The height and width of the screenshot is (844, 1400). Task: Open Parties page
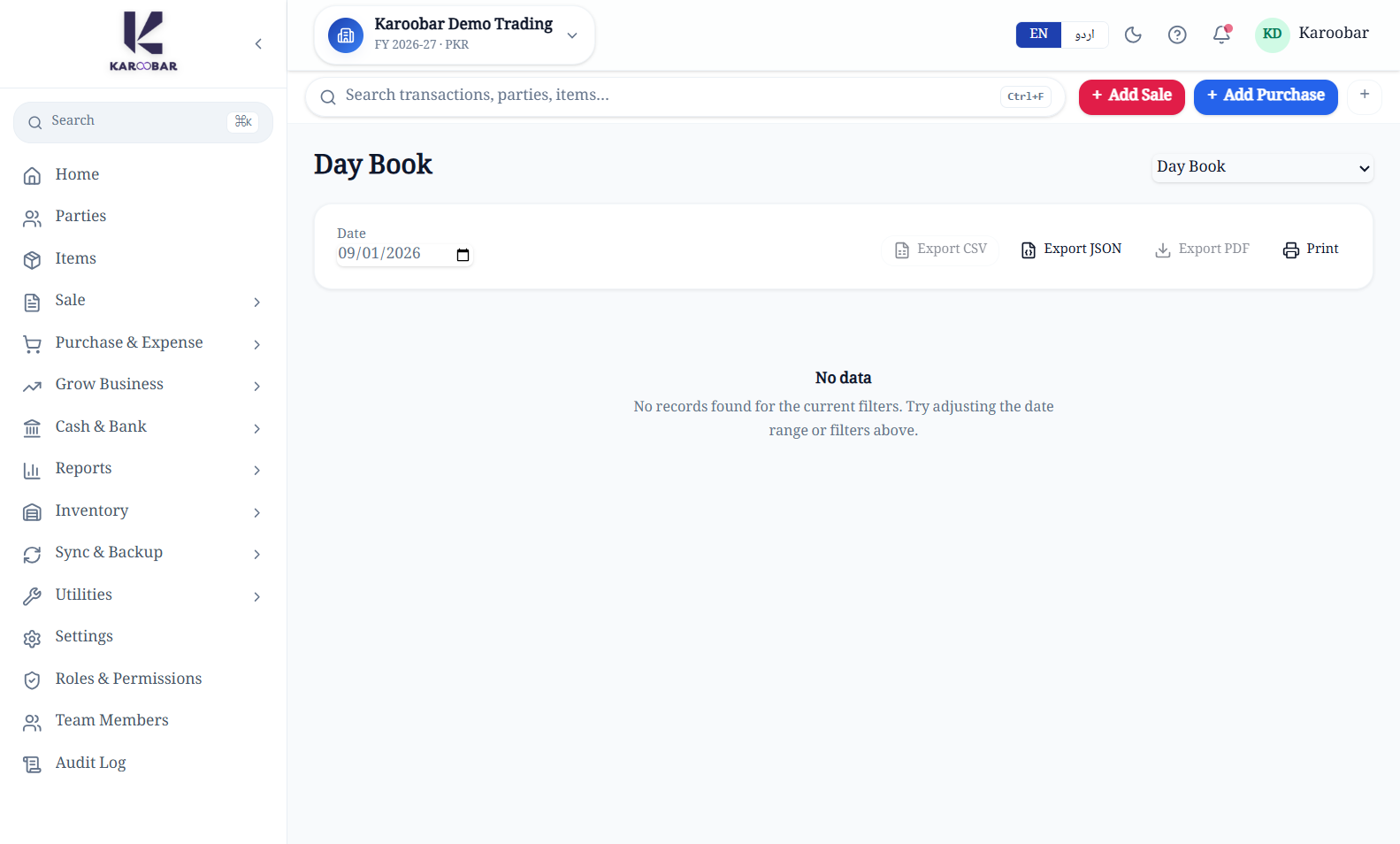[143, 217]
